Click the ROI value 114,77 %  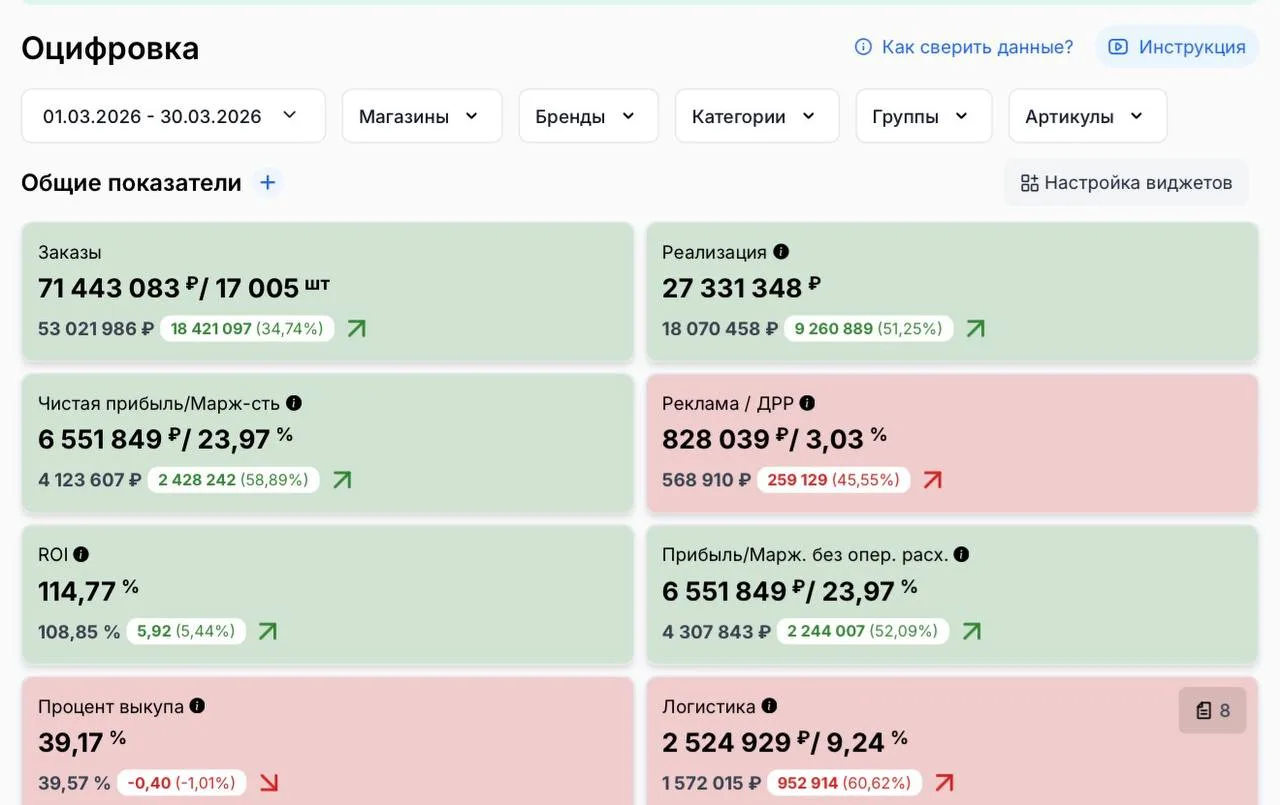[88, 591]
